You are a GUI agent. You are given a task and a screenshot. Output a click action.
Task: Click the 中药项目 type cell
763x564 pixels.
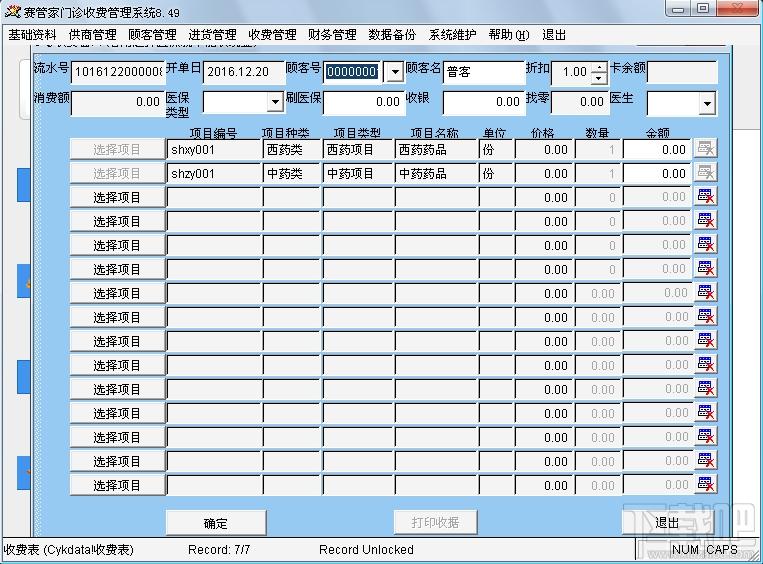point(358,174)
